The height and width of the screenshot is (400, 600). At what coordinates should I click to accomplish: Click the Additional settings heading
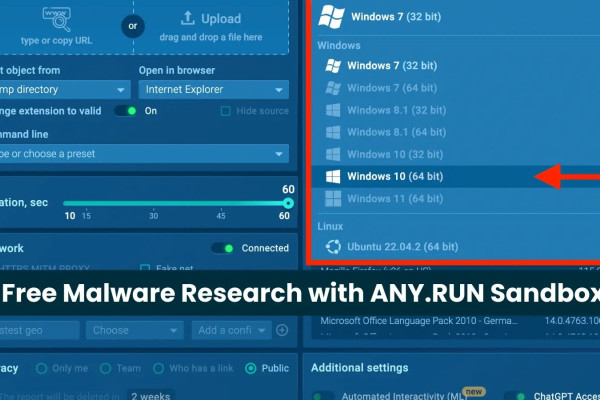(x=360, y=368)
